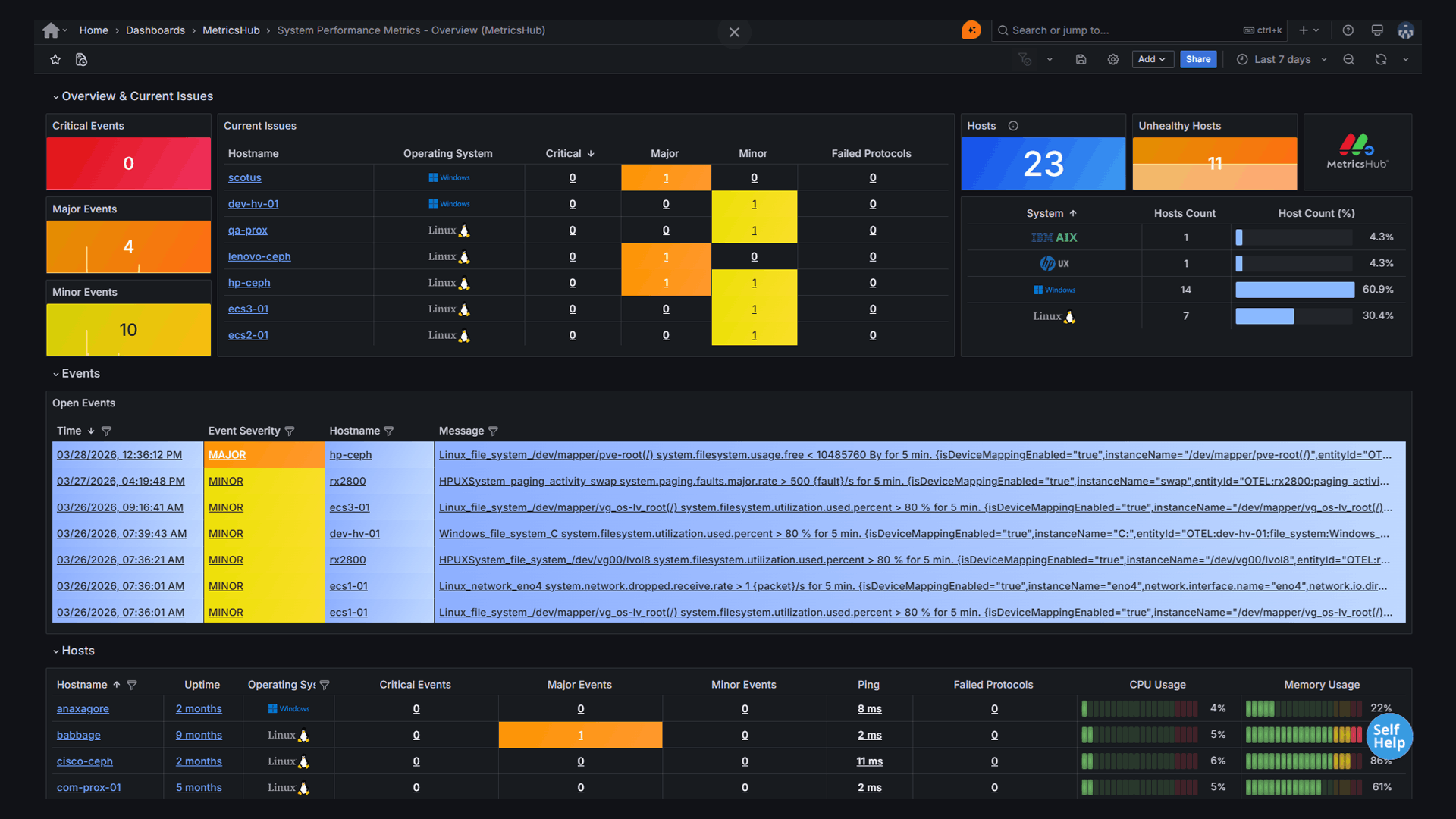Zoom out the time range

(1349, 59)
